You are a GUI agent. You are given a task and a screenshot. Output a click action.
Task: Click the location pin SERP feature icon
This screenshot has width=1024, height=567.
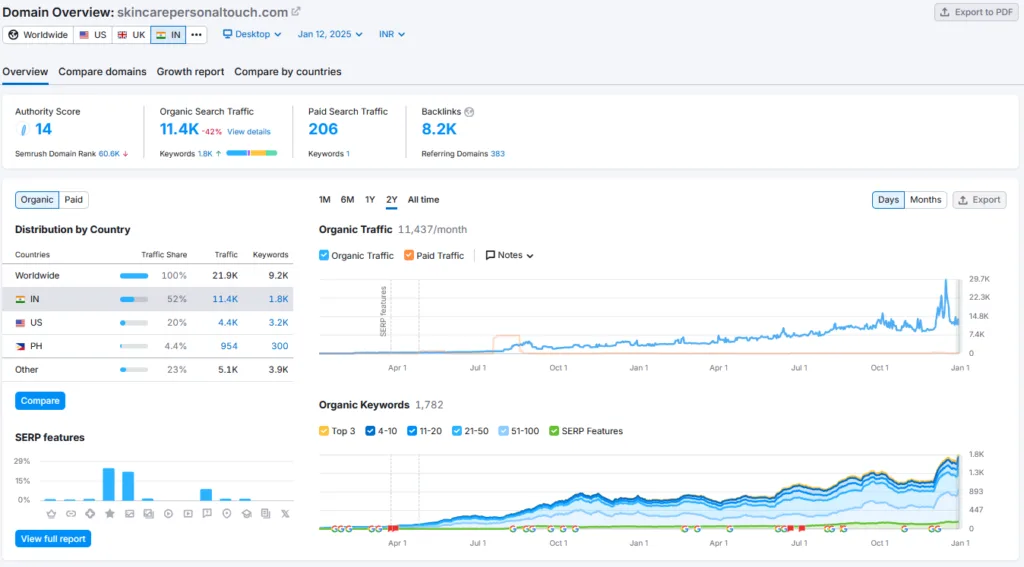[x=227, y=513]
